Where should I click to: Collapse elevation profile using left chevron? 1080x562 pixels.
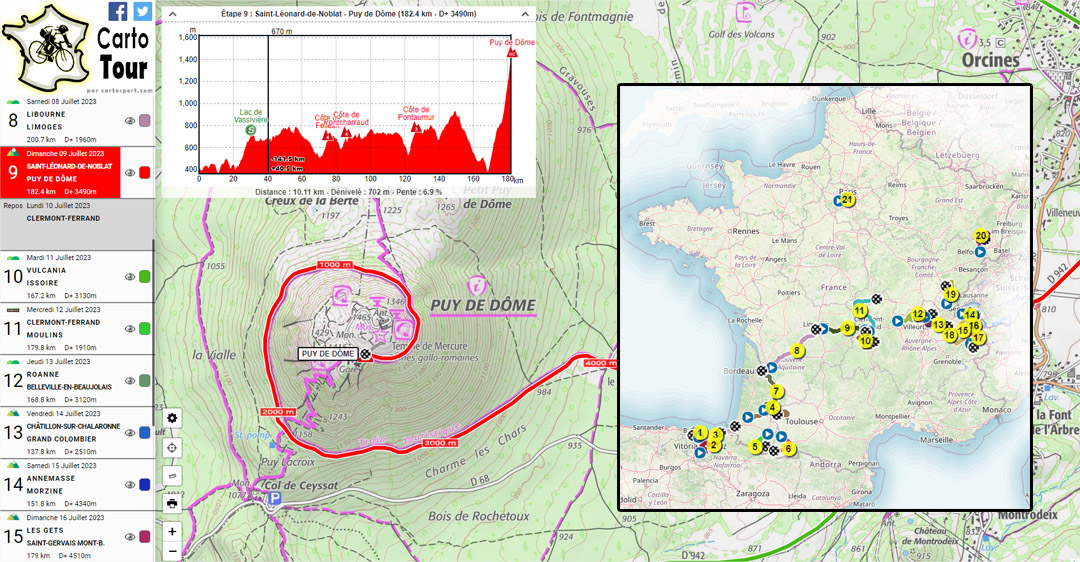(171, 14)
